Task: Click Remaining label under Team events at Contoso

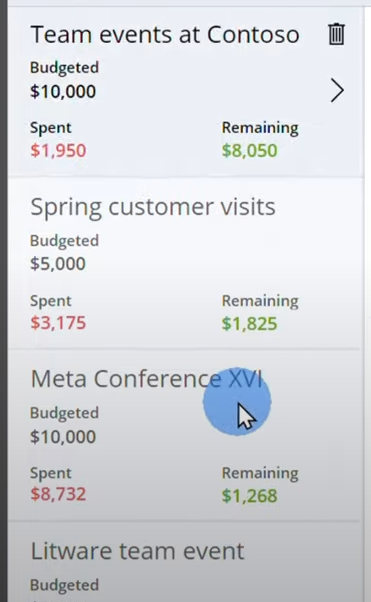Action: (260, 128)
